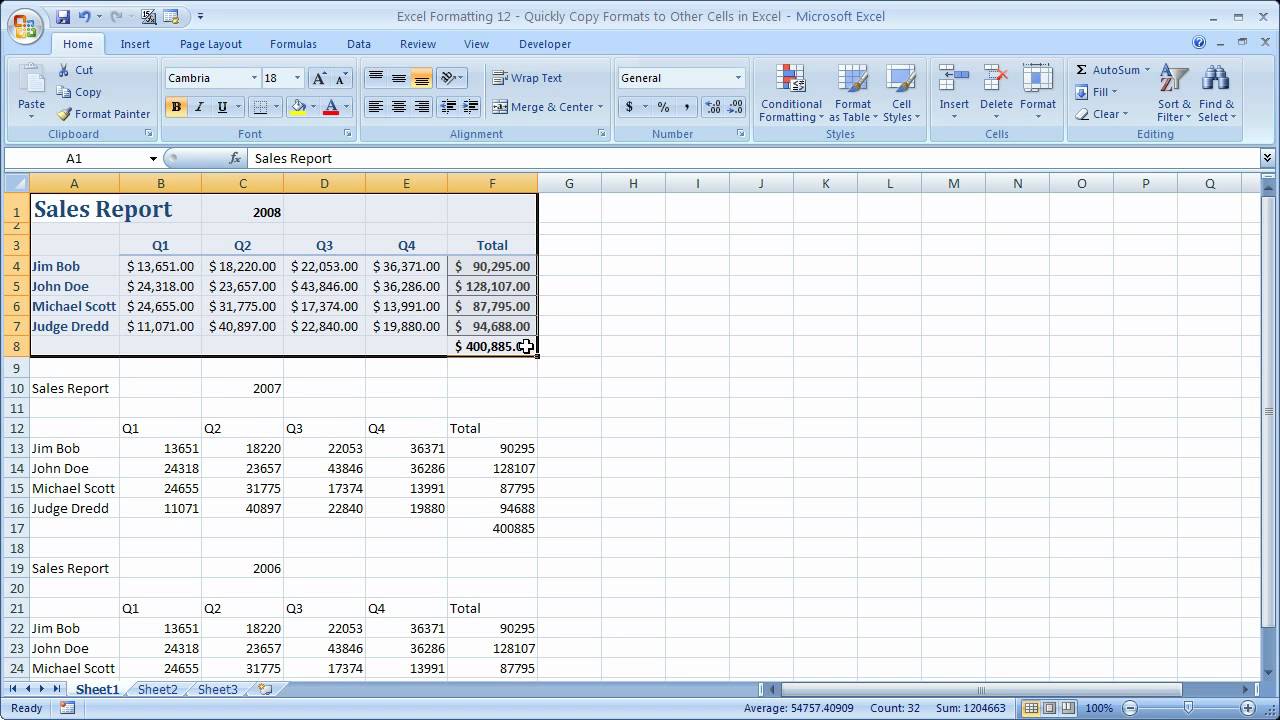
Task: Copy the selected cells
Action: 79,92
